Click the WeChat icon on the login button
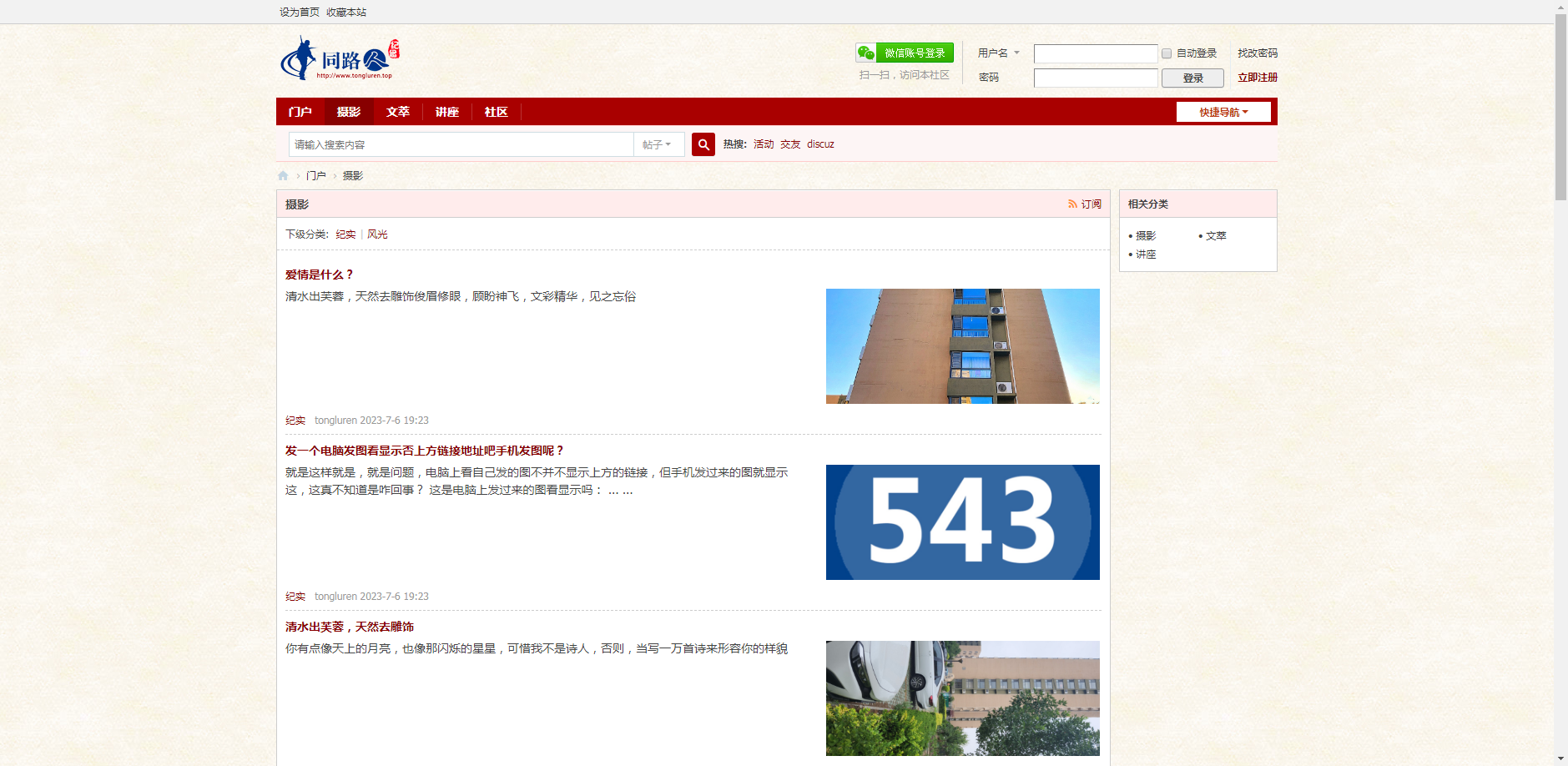1568x766 pixels. 865,53
